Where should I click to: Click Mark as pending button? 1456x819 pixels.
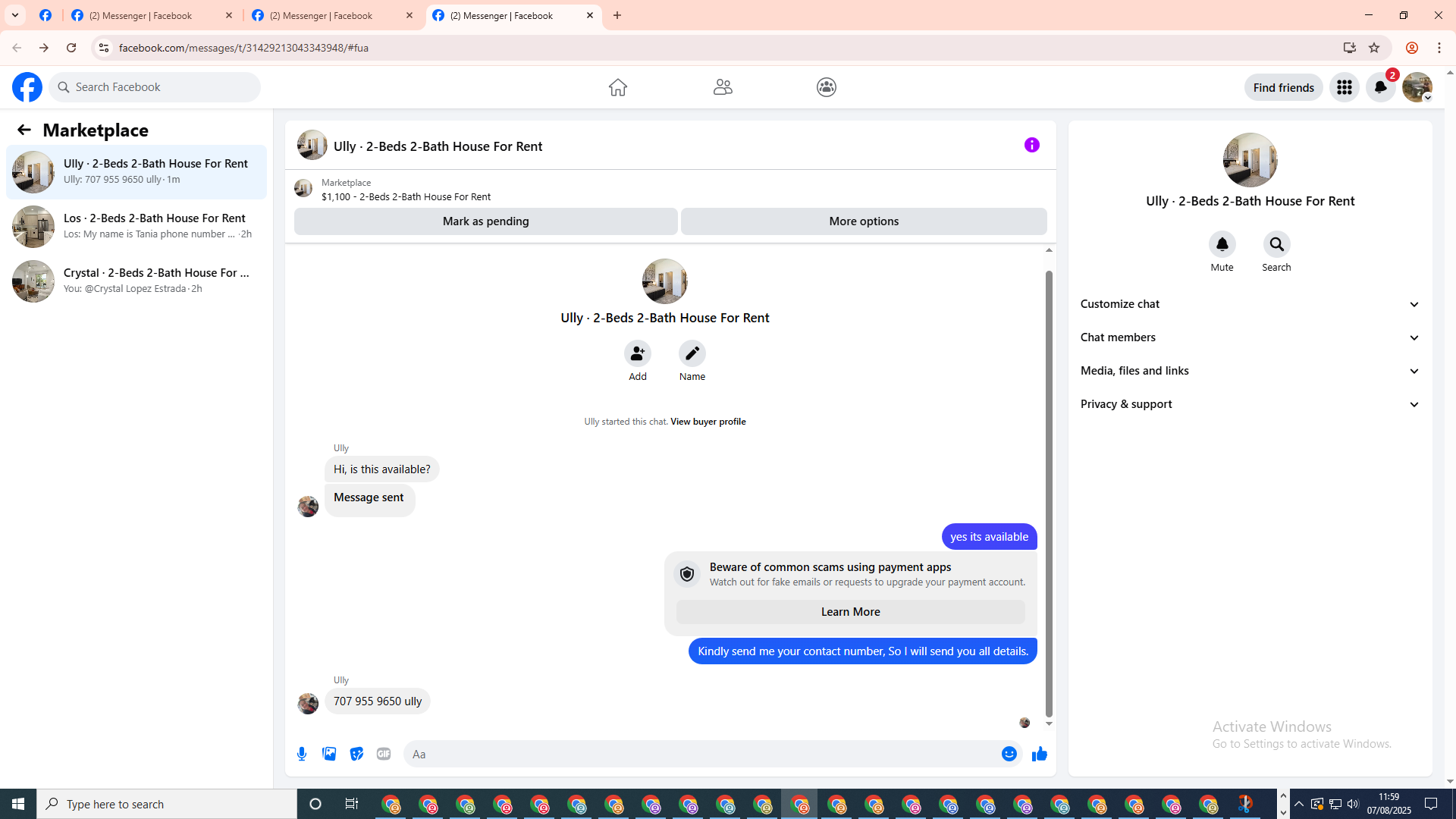point(485,221)
